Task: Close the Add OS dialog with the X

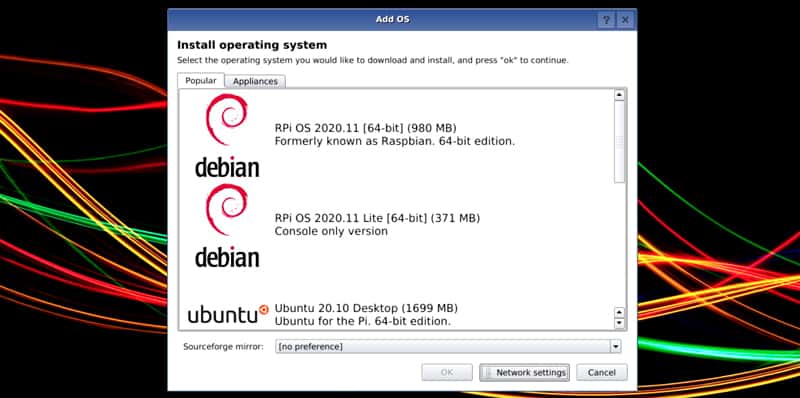Action: pyautogui.click(x=625, y=20)
